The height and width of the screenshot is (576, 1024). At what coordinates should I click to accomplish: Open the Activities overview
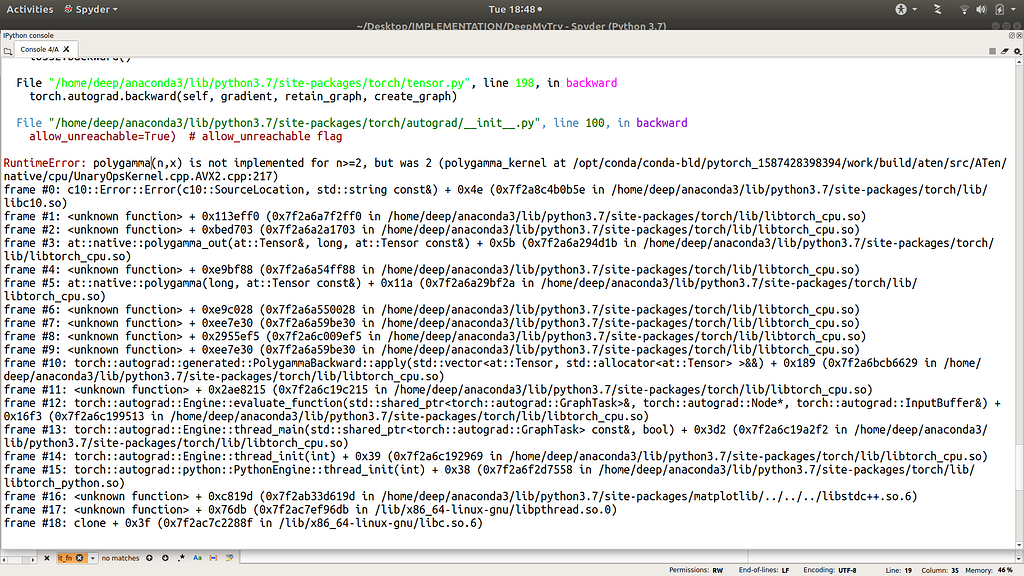pyautogui.click(x=30, y=9)
